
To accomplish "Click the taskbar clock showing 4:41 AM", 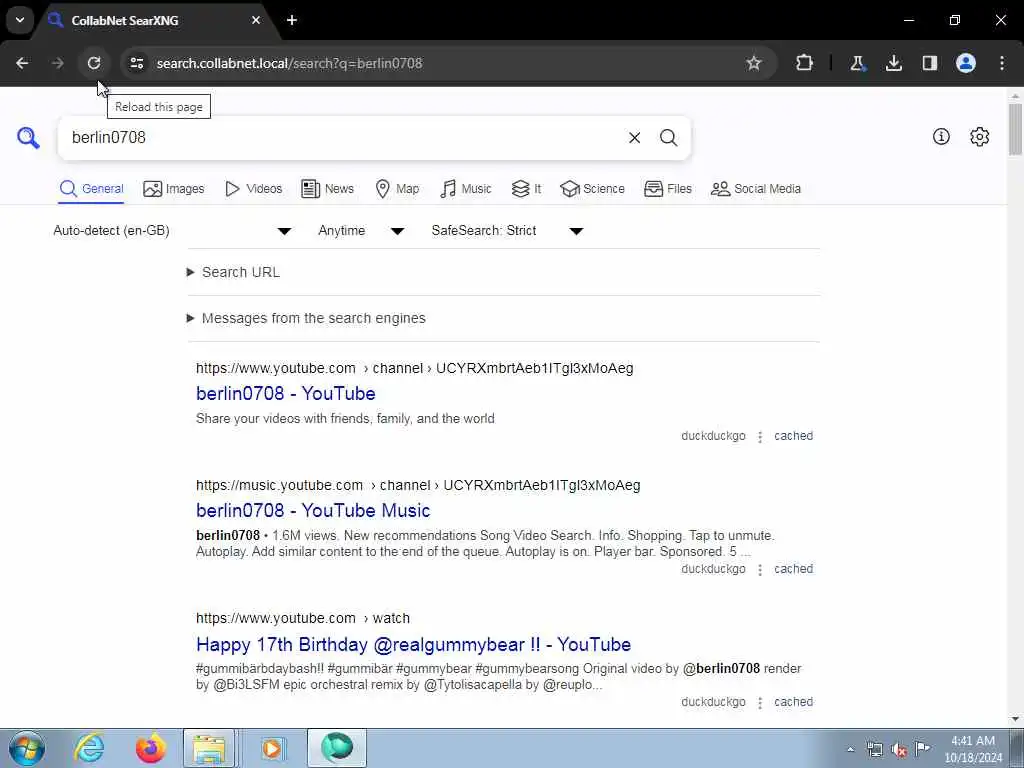I will point(973,749).
